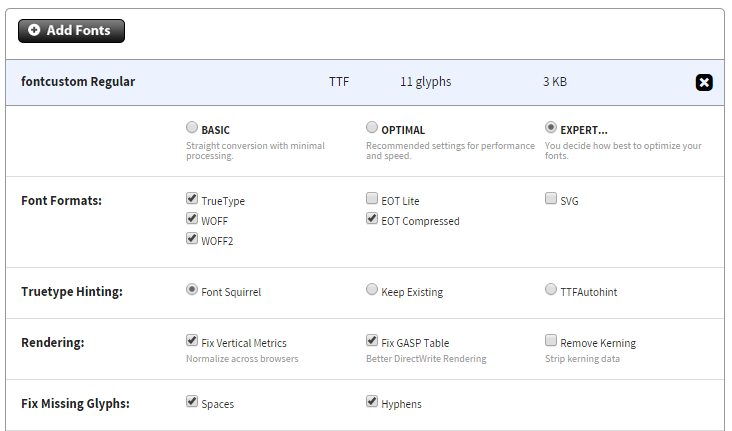Choose the OPTIMAL settings radio button

coord(372,127)
